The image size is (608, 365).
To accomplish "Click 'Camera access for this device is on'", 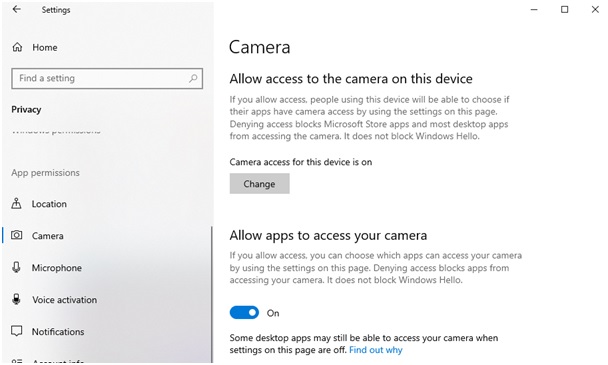I will (301, 162).
